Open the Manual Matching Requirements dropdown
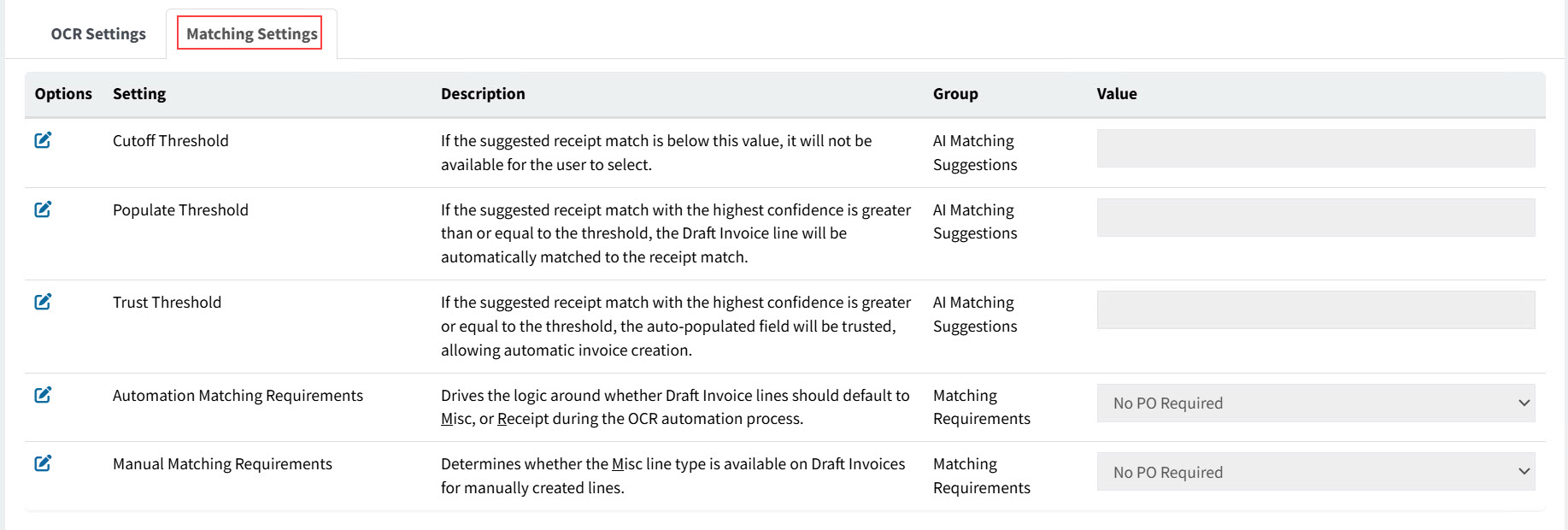The width and height of the screenshot is (1568, 530). [x=1316, y=471]
